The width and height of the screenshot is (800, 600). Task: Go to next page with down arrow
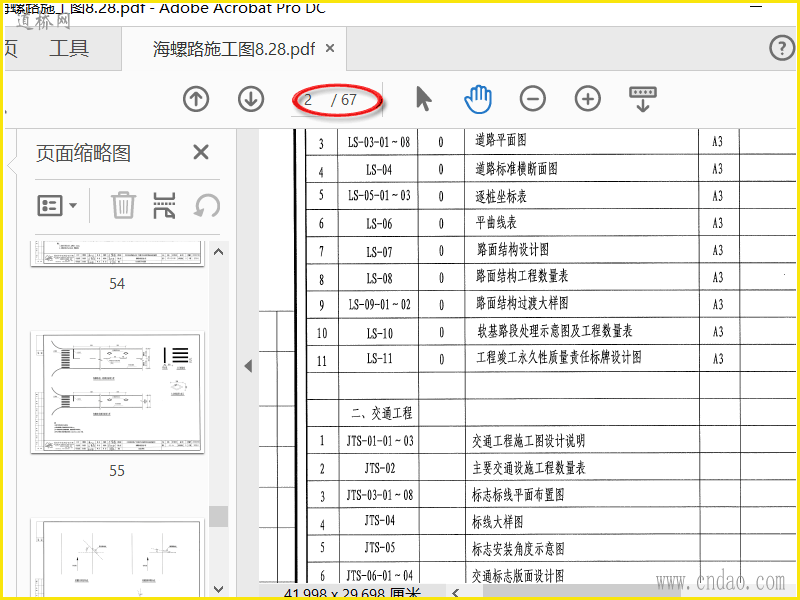[x=251, y=99]
